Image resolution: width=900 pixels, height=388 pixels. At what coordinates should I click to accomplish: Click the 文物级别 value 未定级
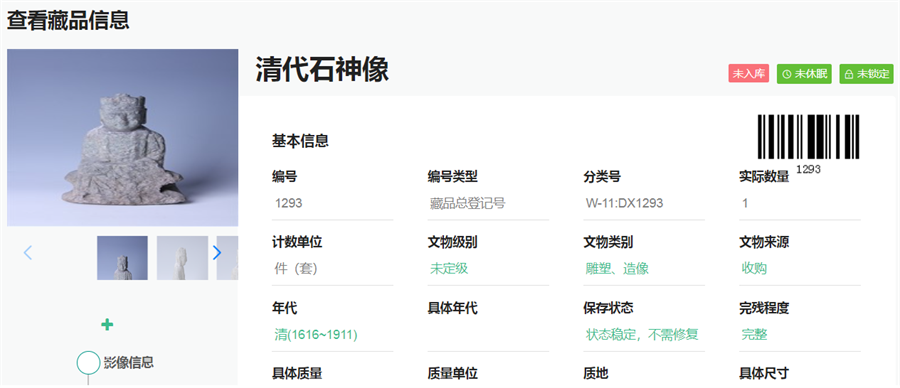click(x=449, y=269)
